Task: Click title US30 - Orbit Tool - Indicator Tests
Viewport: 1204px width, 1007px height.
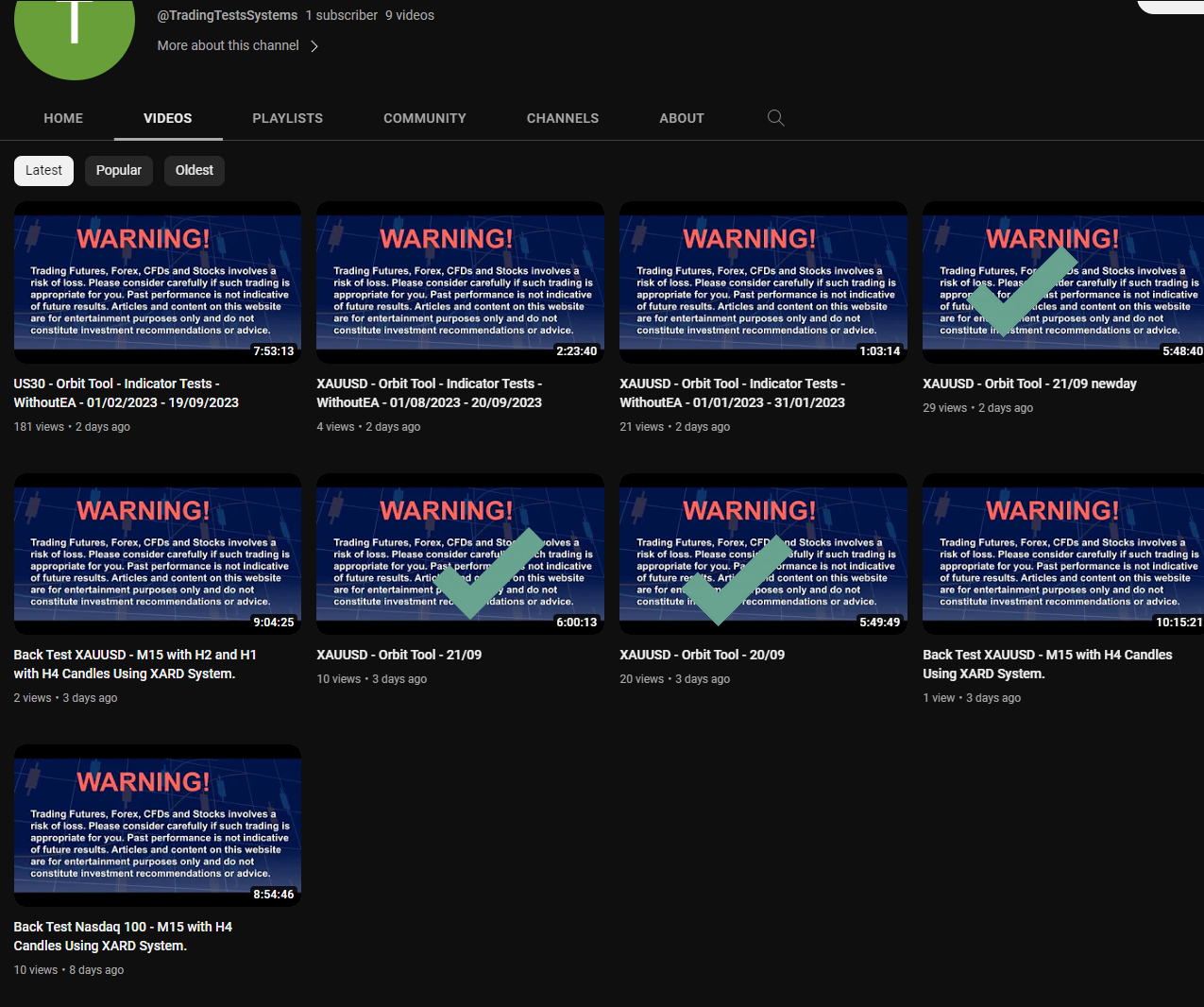Action: [x=127, y=393]
